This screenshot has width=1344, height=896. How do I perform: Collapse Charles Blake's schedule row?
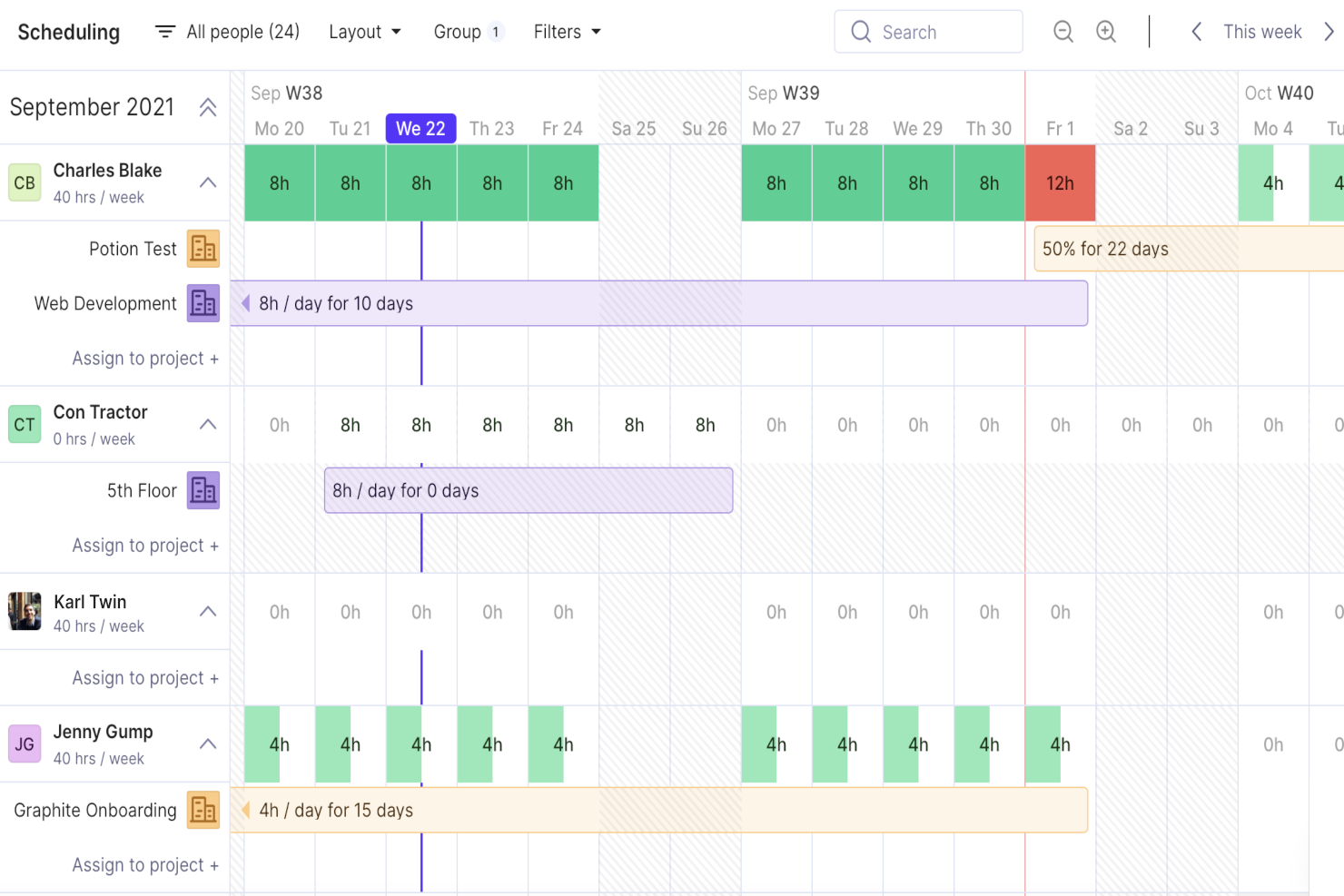click(208, 182)
